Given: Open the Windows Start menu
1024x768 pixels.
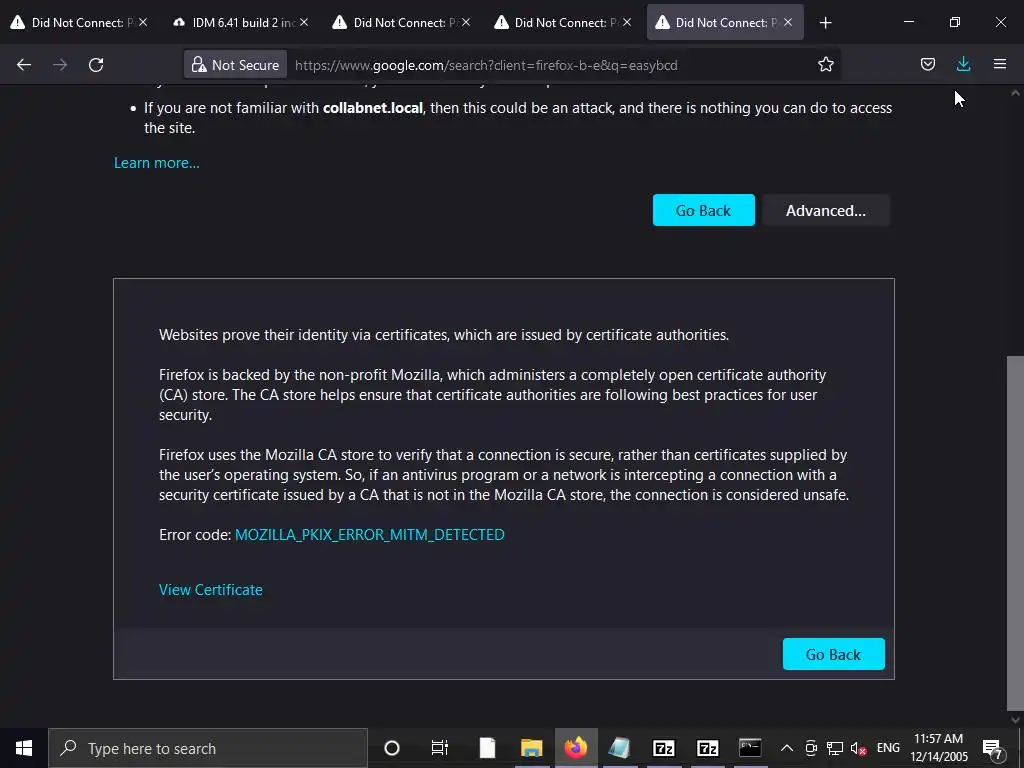Looking at the screenshot, I should point(24,748).
